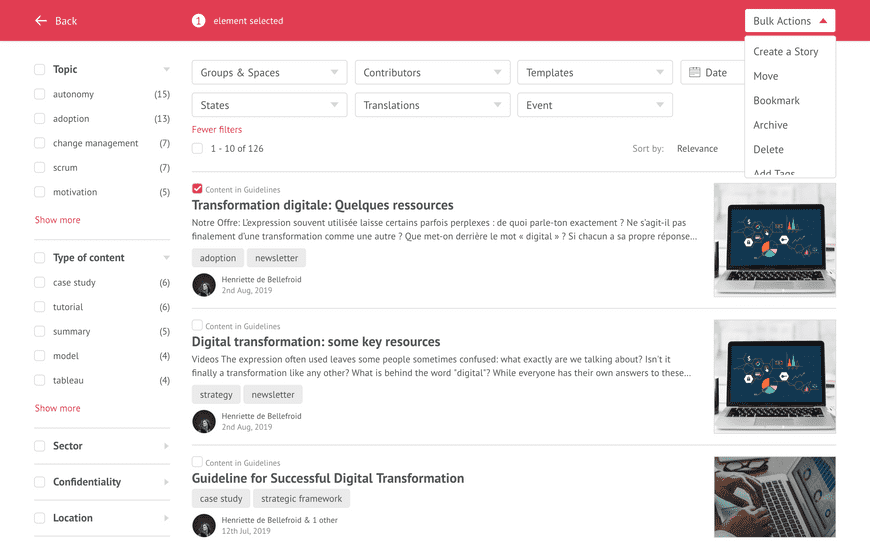Collapse the Type of content section arrow
Viewport: 870px width, 544px height.
coord(166,258)
